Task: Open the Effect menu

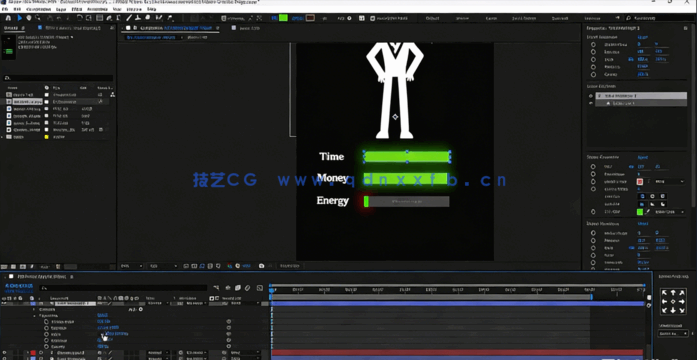Action: click(x=76, y=9)
